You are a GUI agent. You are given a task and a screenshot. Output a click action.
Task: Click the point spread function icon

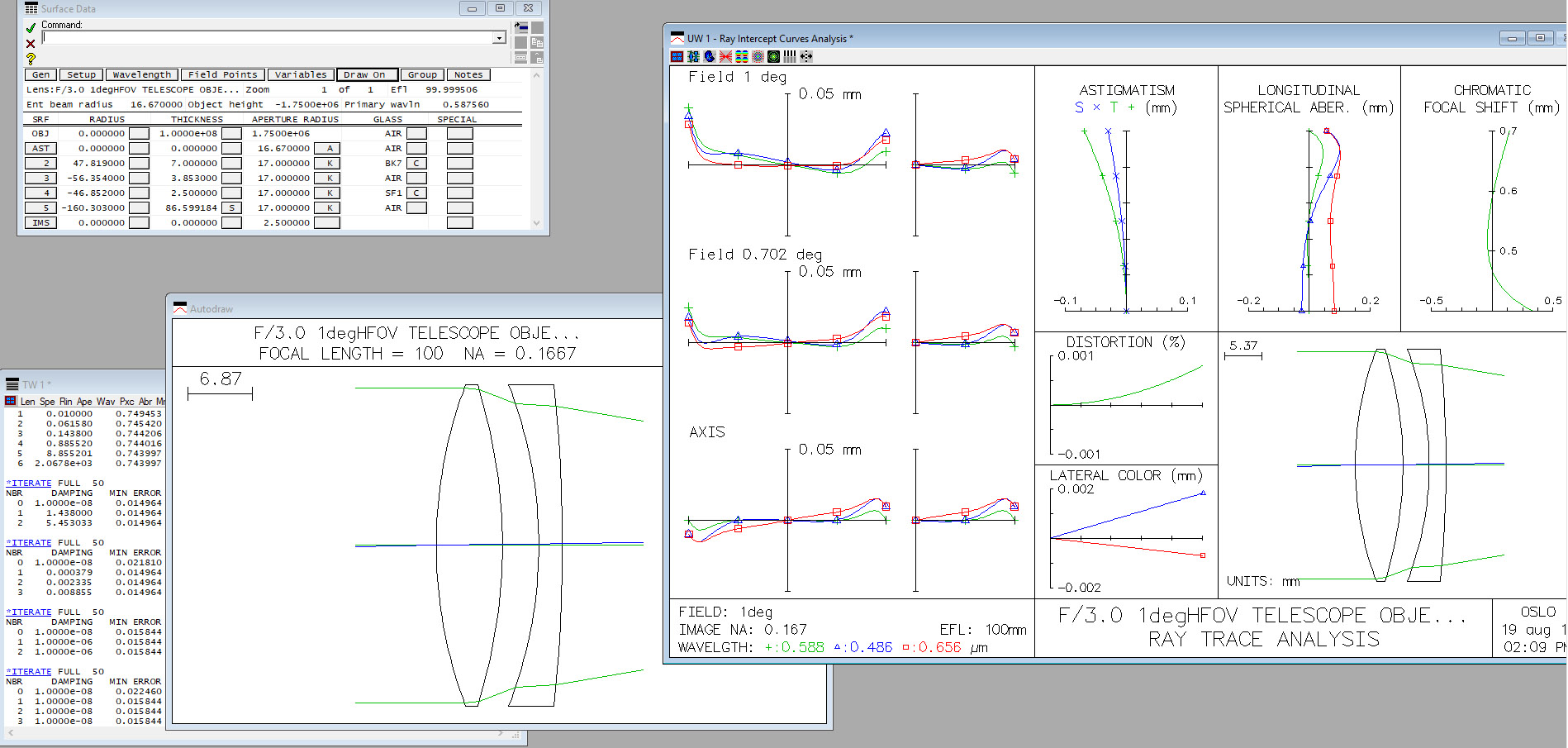773,56
